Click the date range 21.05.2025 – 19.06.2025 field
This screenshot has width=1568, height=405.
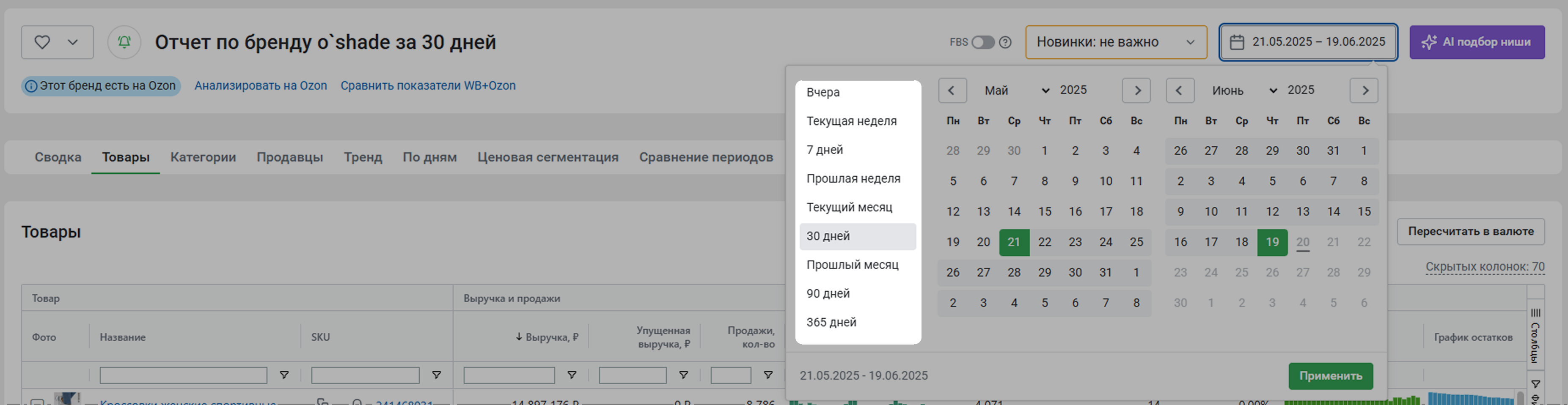[1308, 42]
